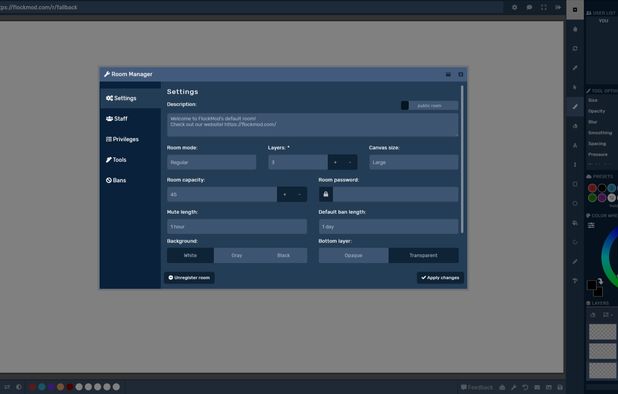Select the purple color preset
This screenshot has height=394, width=618.
click(x=602, y=198)
